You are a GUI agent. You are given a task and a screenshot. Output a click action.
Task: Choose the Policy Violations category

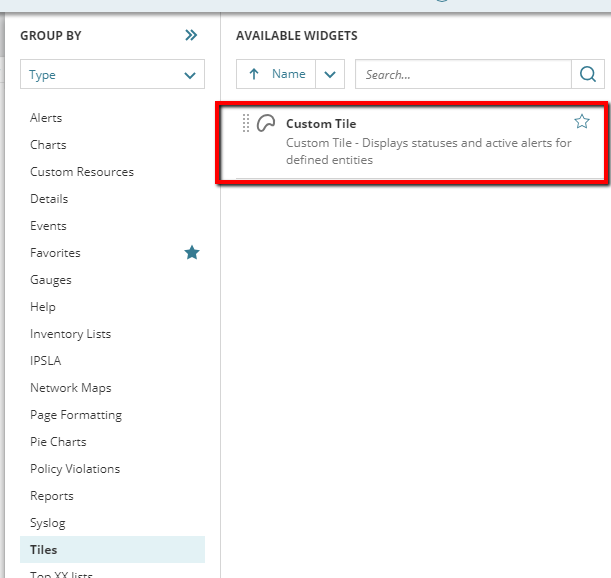point(75,469)
